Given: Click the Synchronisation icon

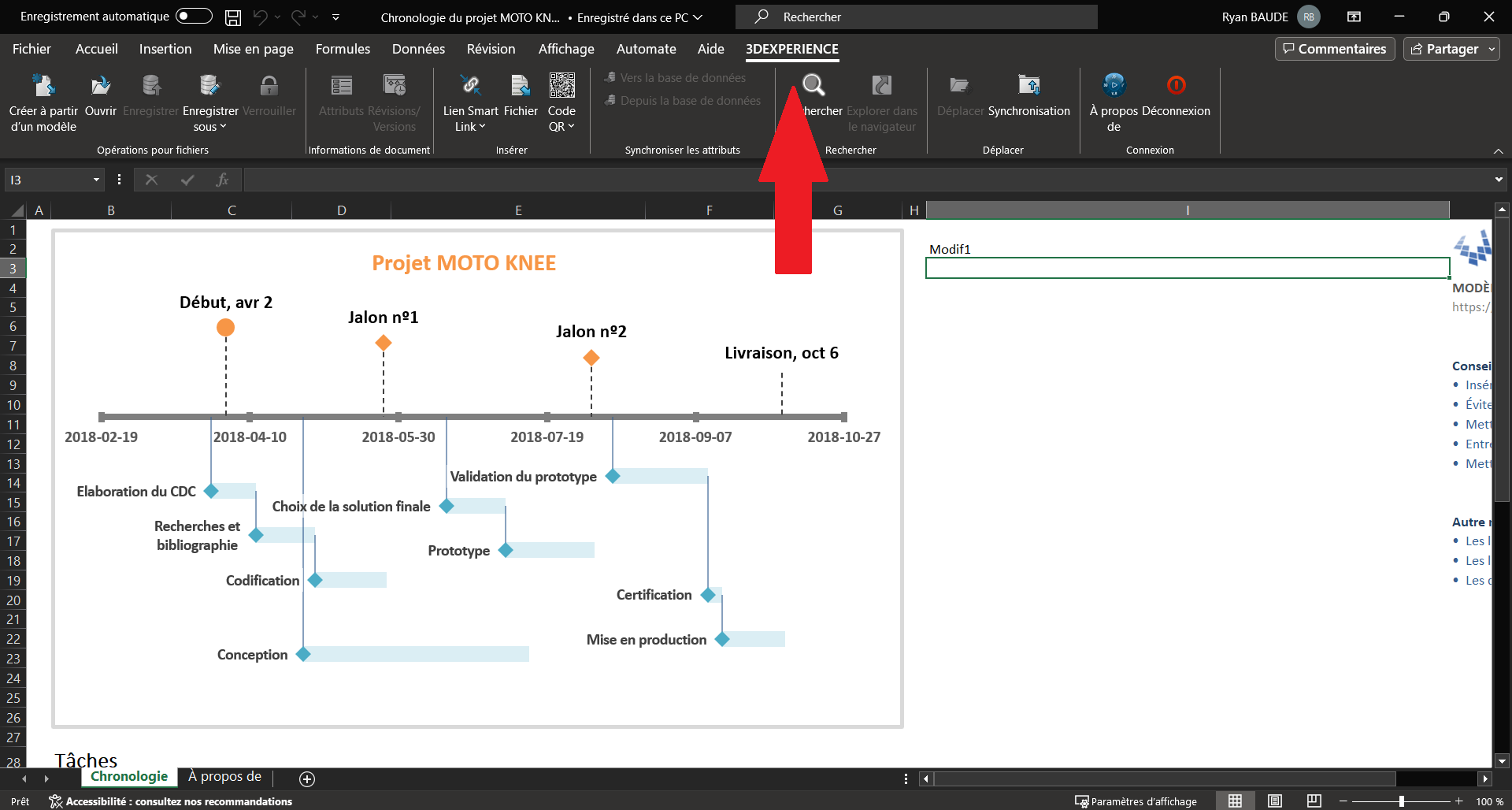Looking at the screenshot, I should click(x=1028, y=86).
